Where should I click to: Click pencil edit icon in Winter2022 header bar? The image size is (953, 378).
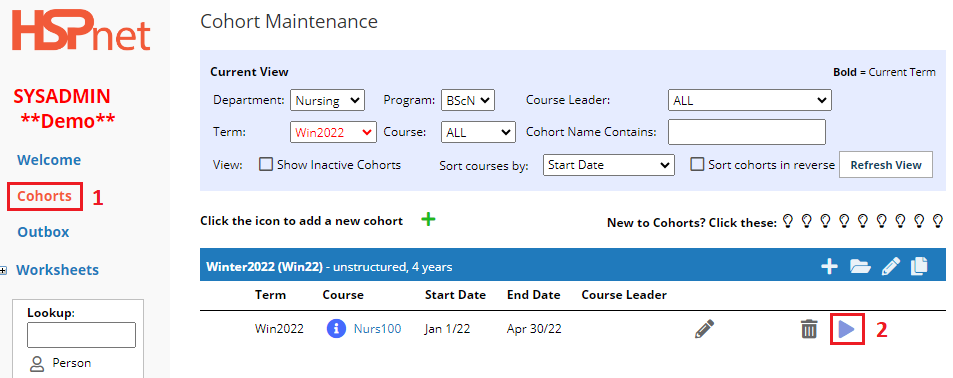click(x=891, y=266)
